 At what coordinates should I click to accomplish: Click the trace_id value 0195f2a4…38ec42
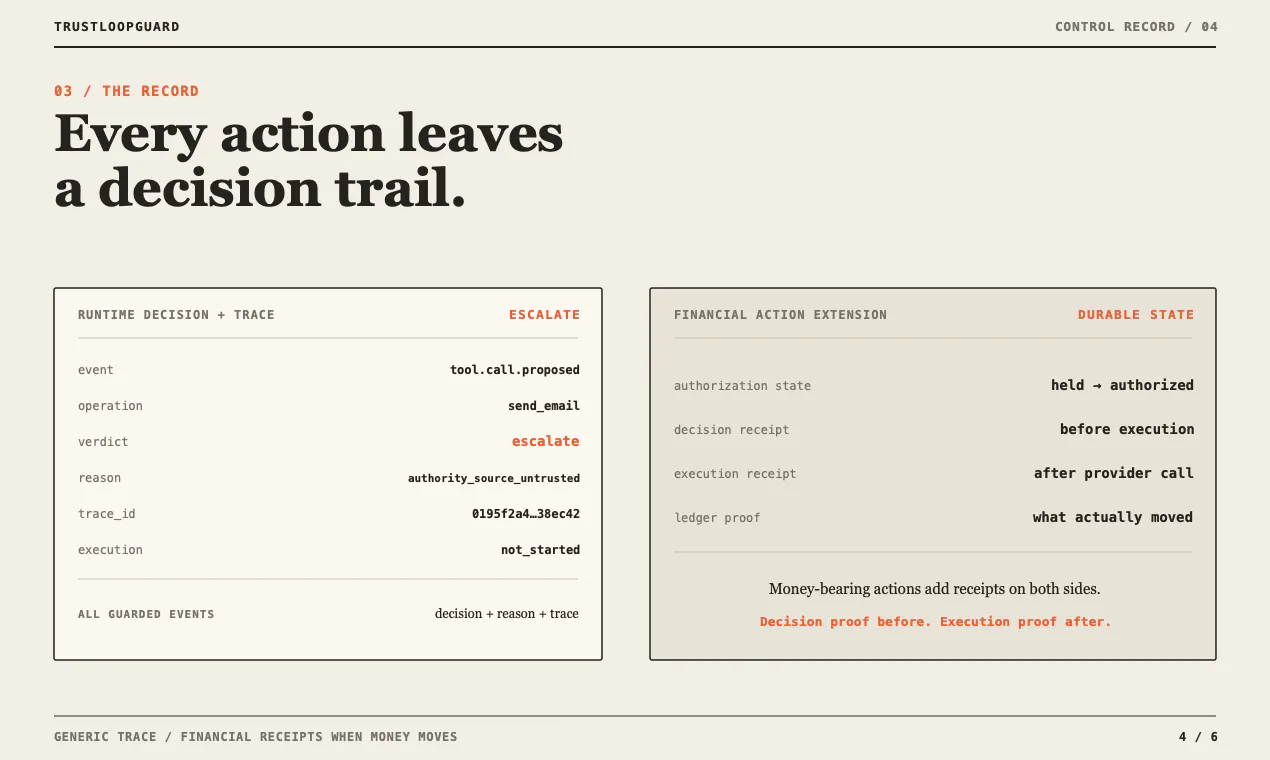point(526,514)
